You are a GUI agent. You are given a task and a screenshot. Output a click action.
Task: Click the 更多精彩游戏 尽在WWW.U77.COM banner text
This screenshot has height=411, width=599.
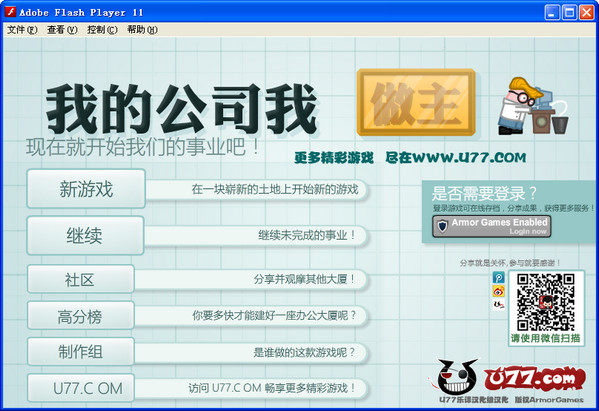pyautogui.click(x=410, y=157)
